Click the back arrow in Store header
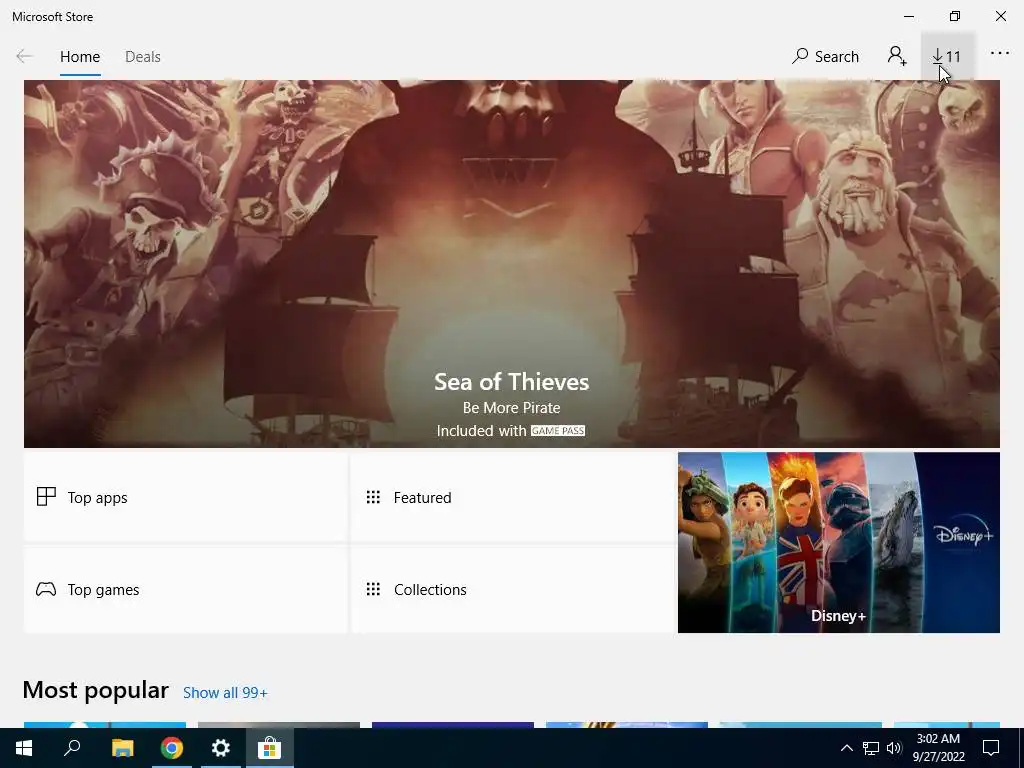 [24, 57]
